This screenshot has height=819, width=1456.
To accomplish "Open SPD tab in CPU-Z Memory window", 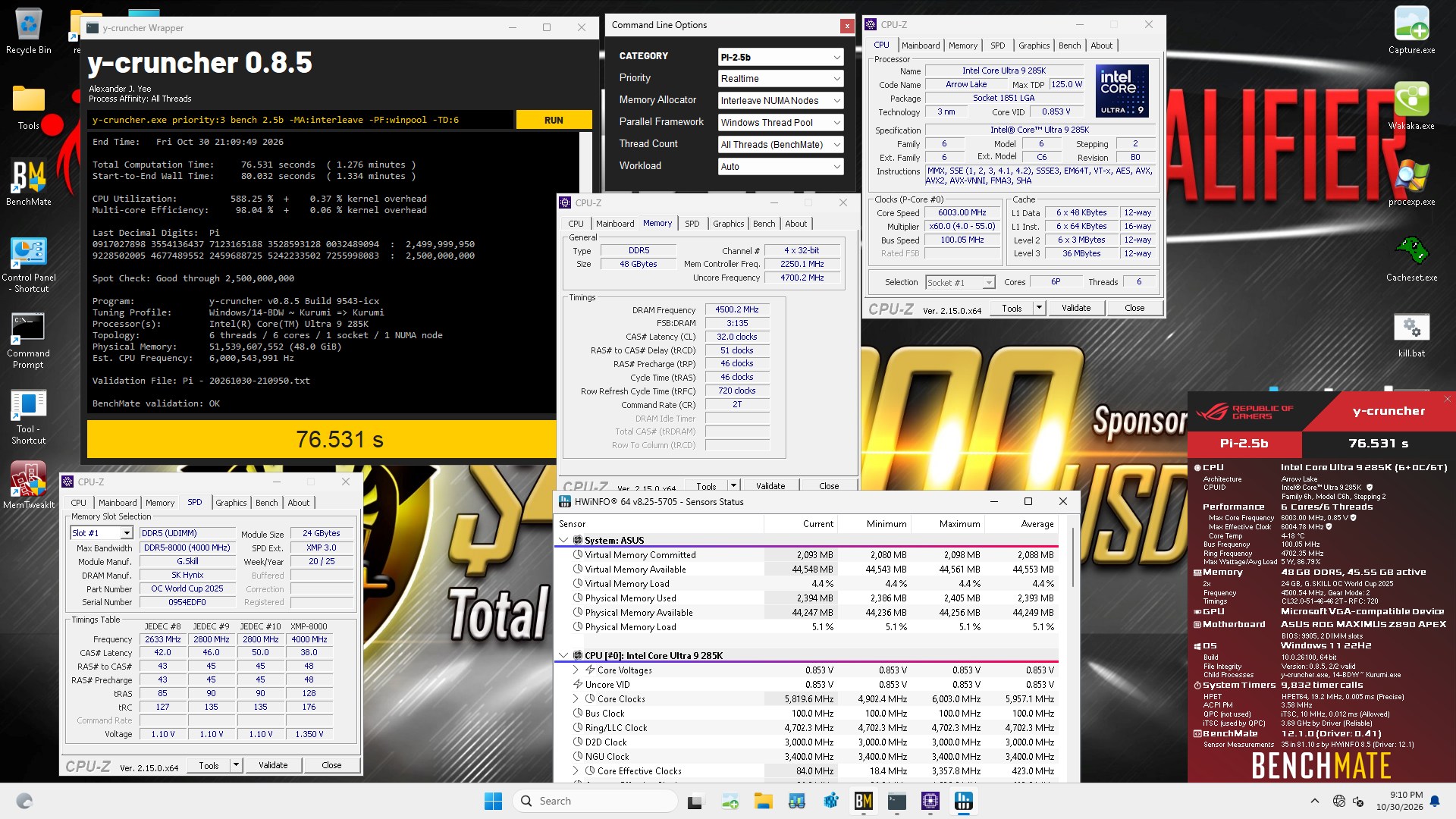I will click(x=692, y=224).
